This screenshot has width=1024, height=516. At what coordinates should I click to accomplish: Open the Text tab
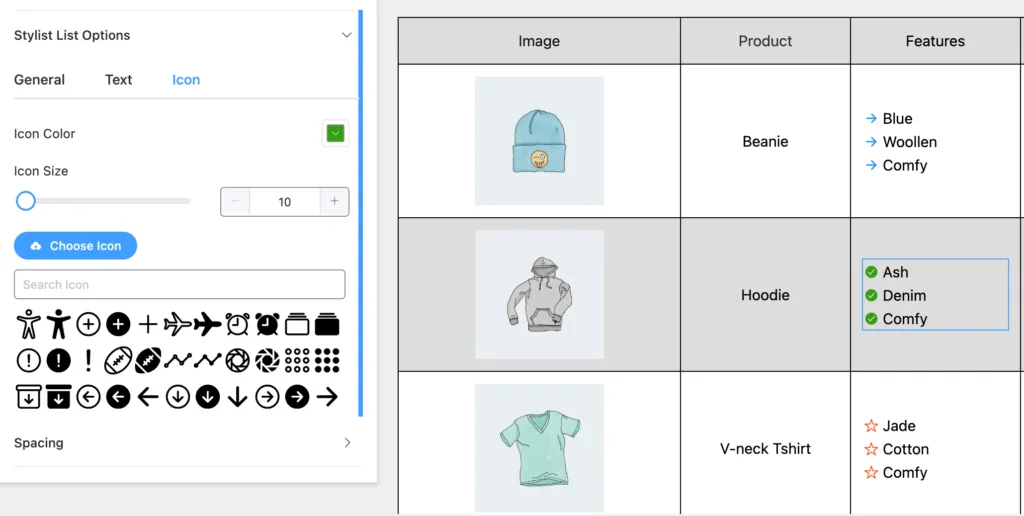point(118,80)
